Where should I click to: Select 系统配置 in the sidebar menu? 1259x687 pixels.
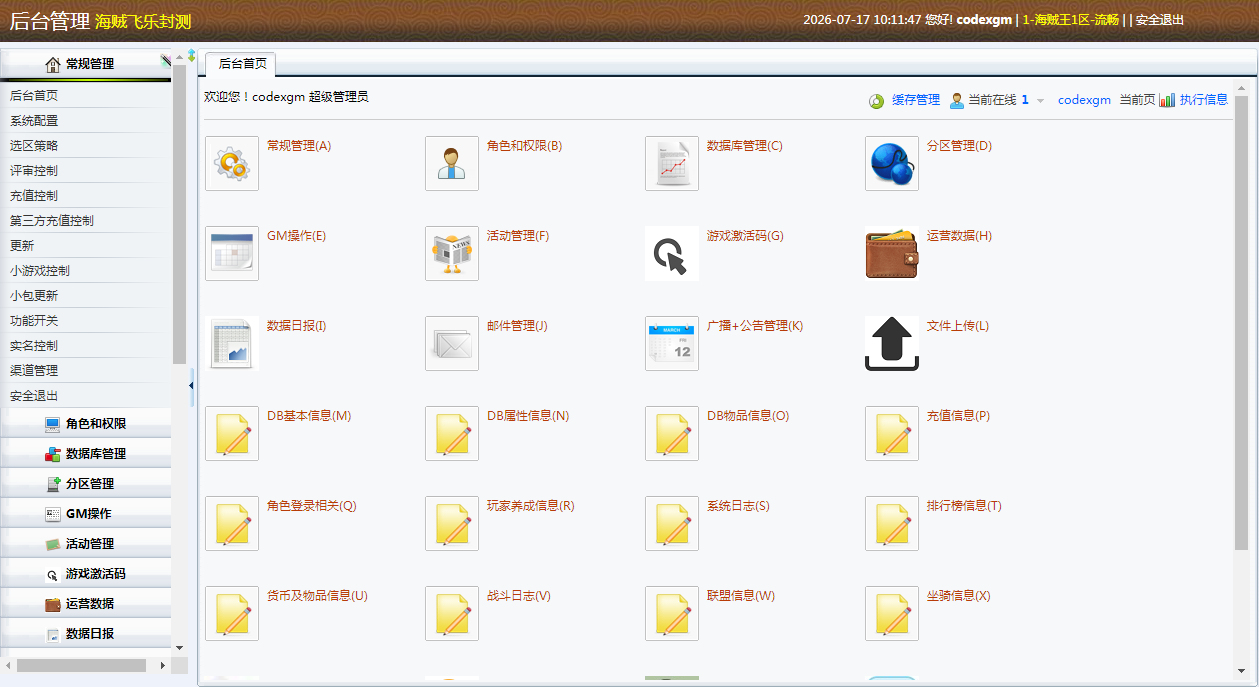coord(34,120)
